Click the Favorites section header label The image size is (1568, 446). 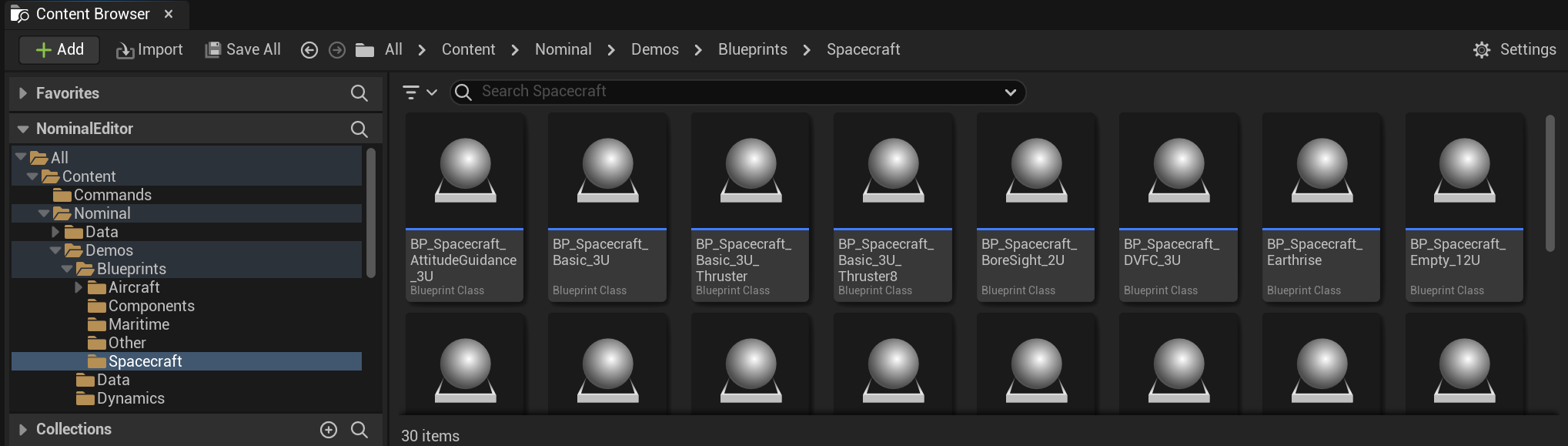tap(68, 93)
